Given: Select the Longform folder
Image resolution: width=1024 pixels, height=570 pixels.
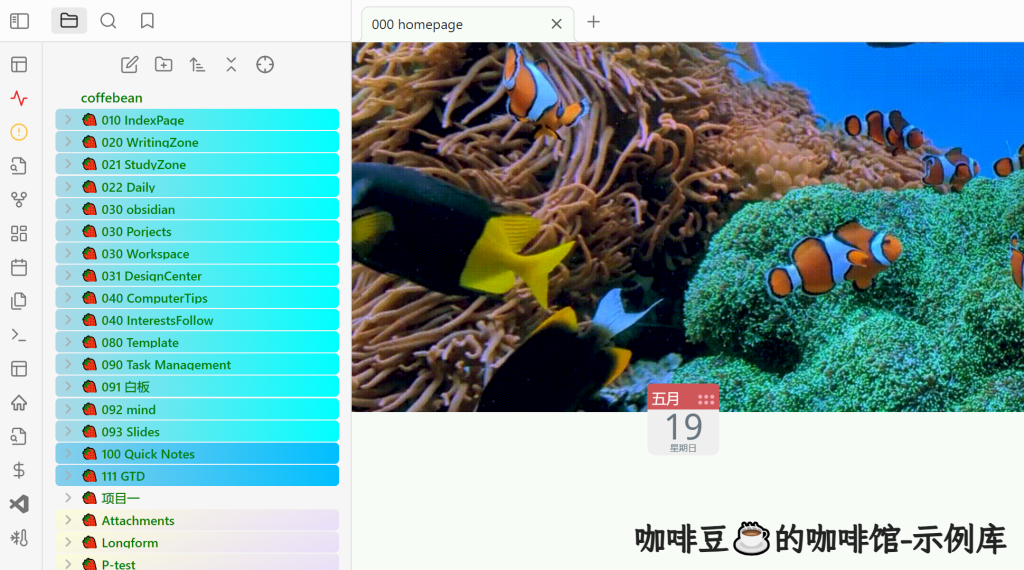Looking at the screenshot, I should pos(197,543).
